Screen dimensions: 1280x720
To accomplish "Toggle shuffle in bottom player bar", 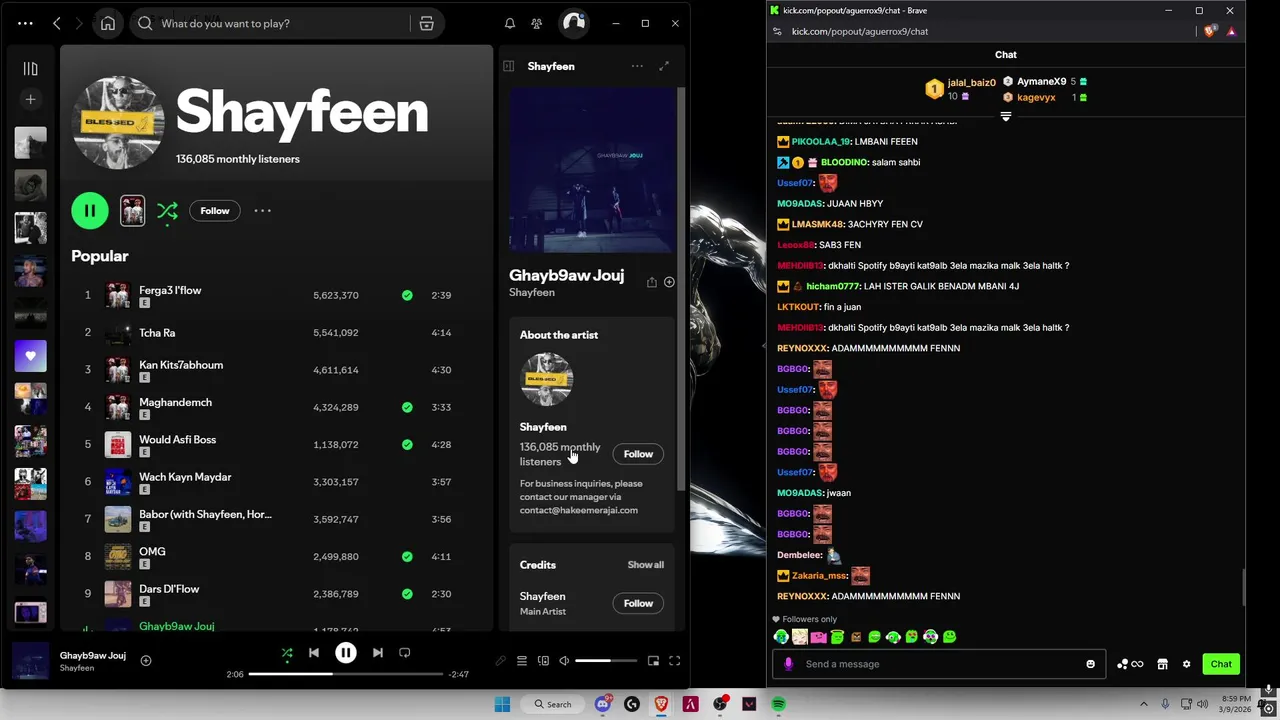I will pos(287,653).
